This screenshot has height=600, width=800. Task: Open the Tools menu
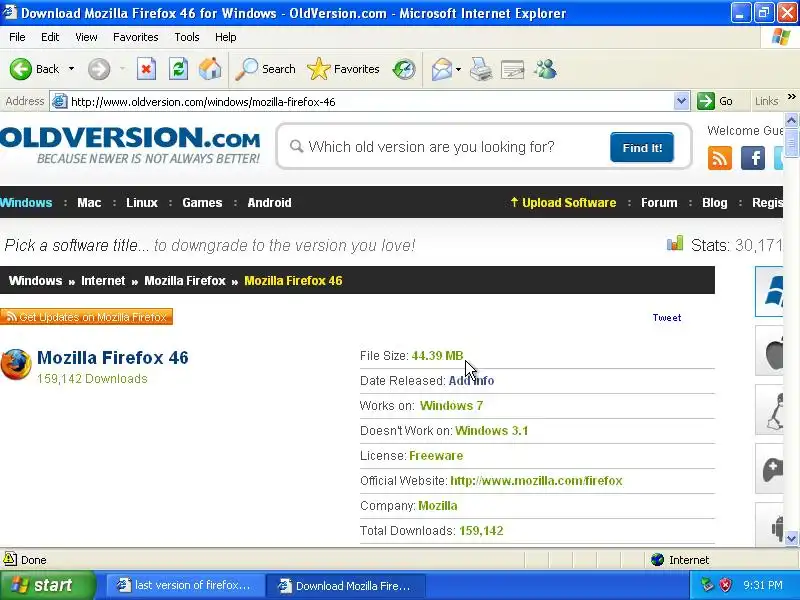[x=187, y=37]
